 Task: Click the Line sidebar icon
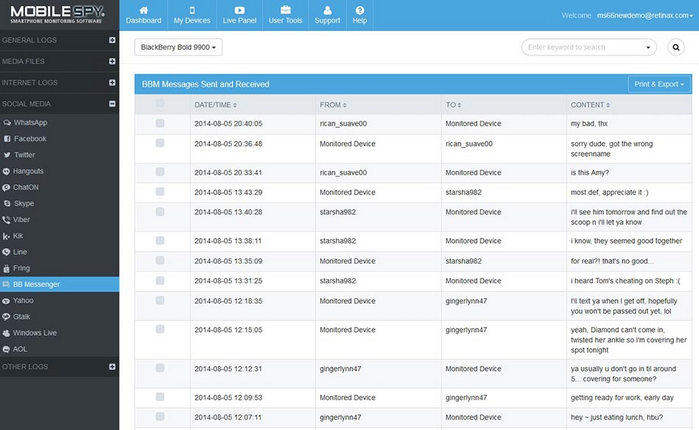click(6, 252)
